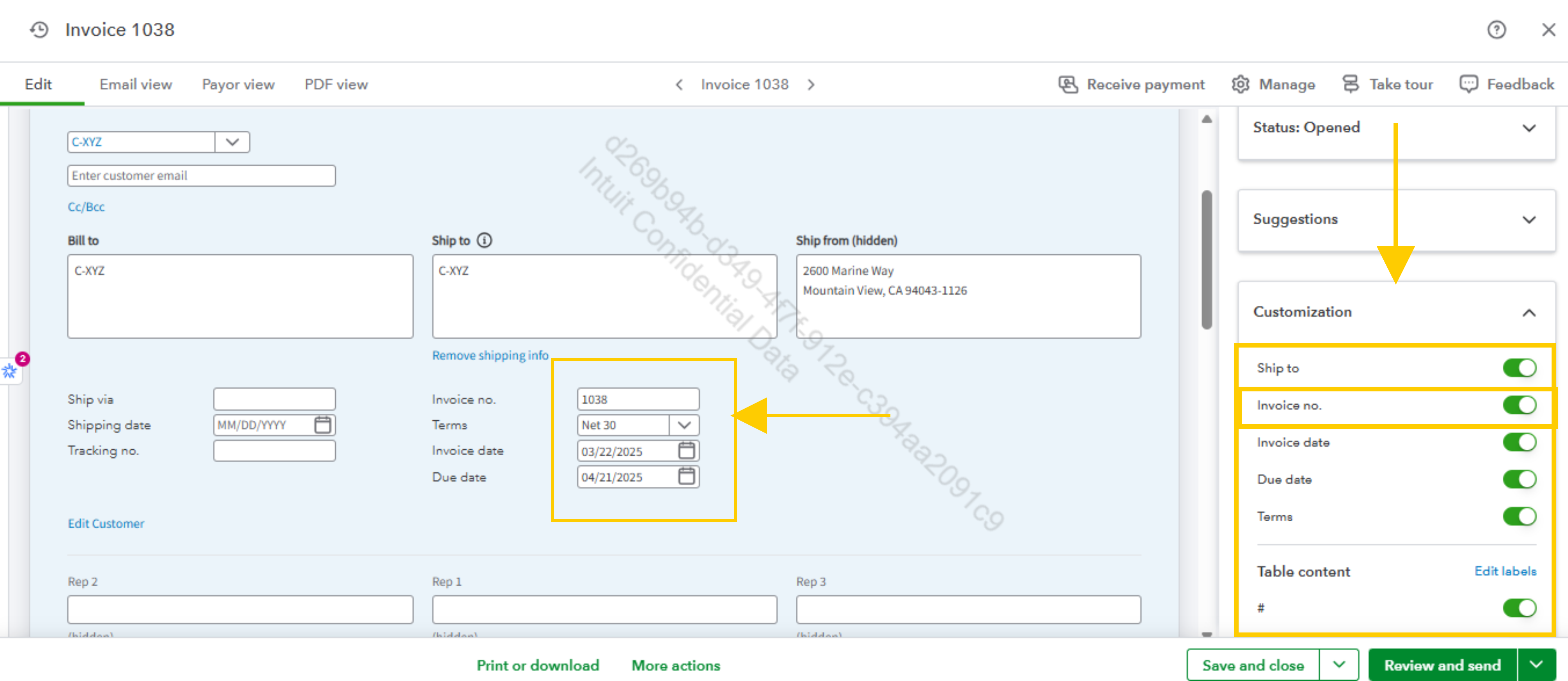
Task: Switch to the PDF view tab
Action: (336, 84)
